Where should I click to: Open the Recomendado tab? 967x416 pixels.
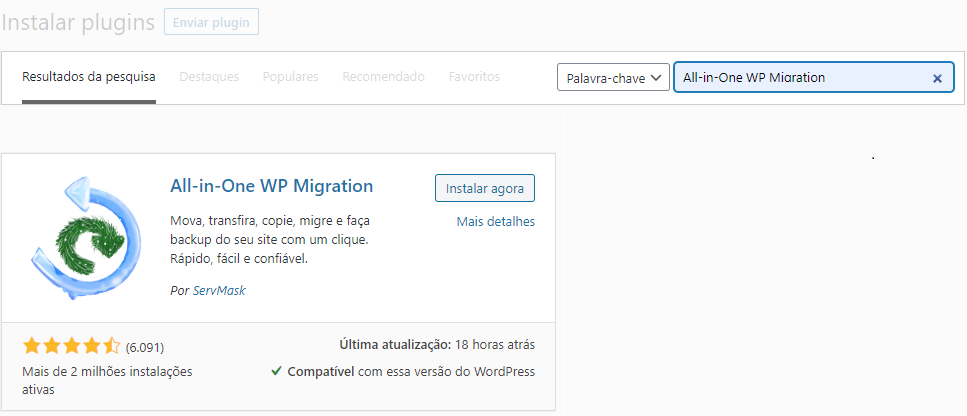coord(384,77)
